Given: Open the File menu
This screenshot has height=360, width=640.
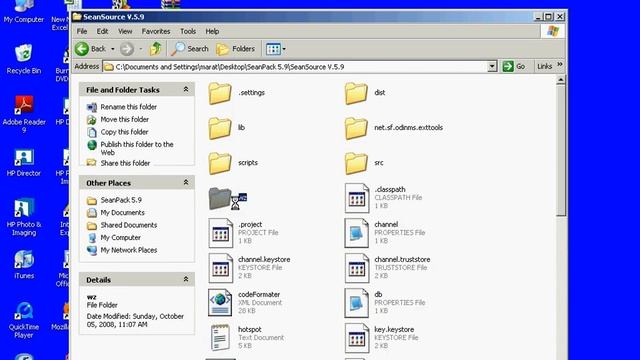Looking at the screenshot, I should [82, 31].
